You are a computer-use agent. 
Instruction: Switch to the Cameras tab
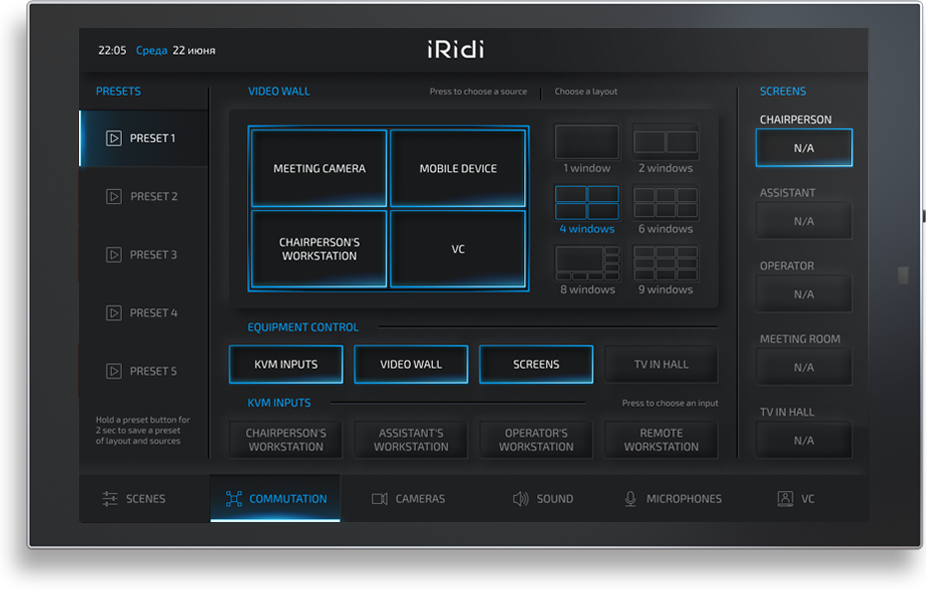pyautogui.click(x=408, y=499)
